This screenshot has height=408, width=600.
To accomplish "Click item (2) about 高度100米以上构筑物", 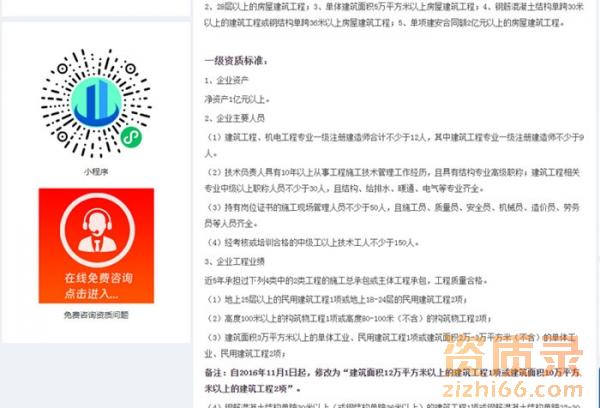I will pos(349,319).
